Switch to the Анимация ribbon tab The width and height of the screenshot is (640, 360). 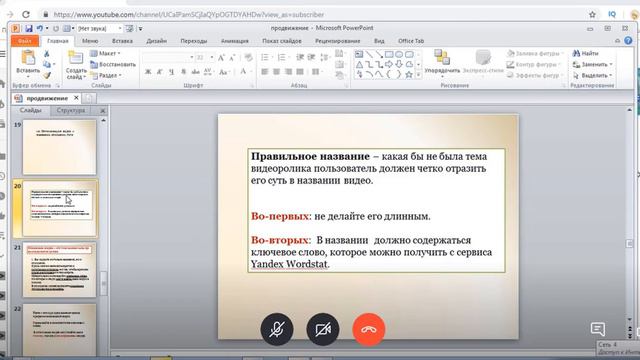pyautogui.click(x=235, y=41)
